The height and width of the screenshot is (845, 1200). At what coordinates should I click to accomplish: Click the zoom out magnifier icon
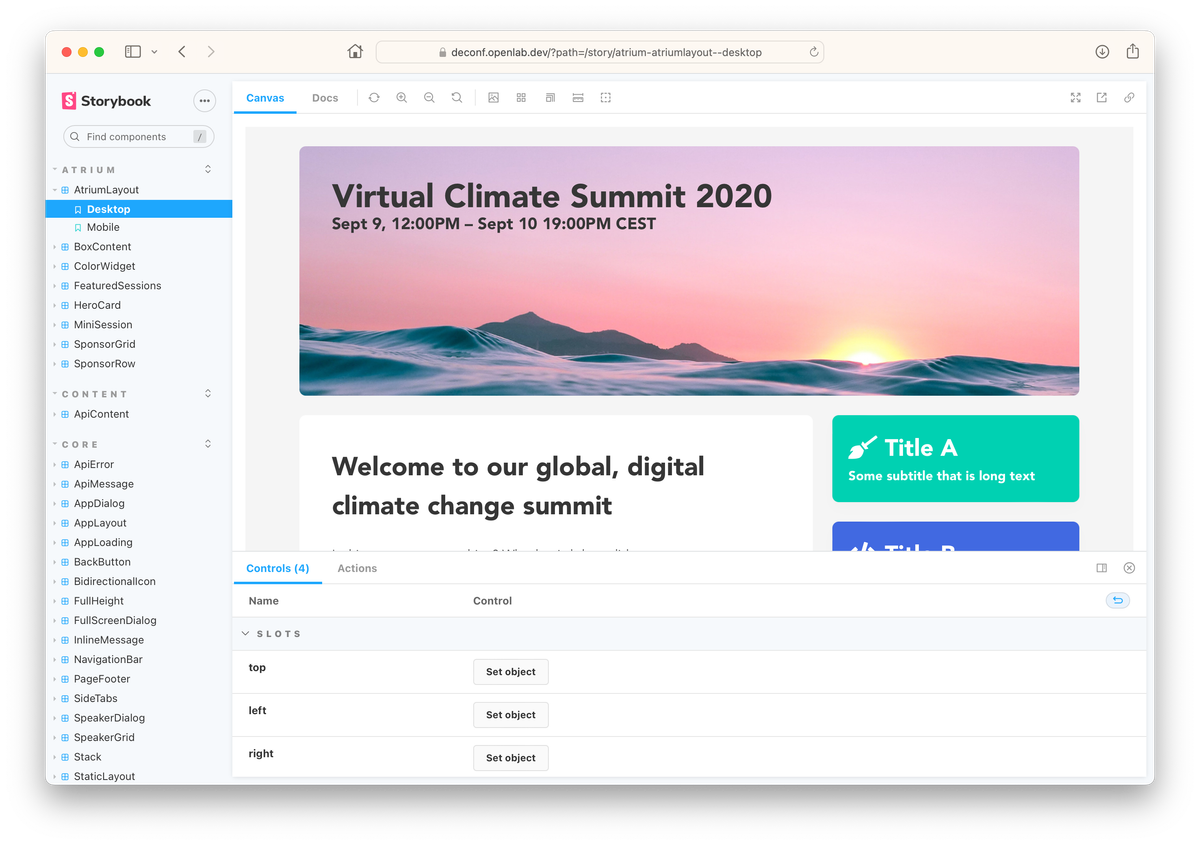click(x=429, y=98)
